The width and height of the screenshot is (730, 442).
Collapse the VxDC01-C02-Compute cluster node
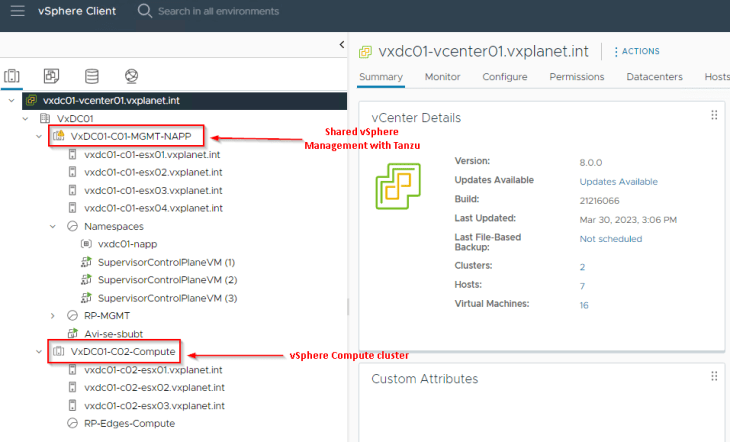pyautogui.click(x=39, y=352)
